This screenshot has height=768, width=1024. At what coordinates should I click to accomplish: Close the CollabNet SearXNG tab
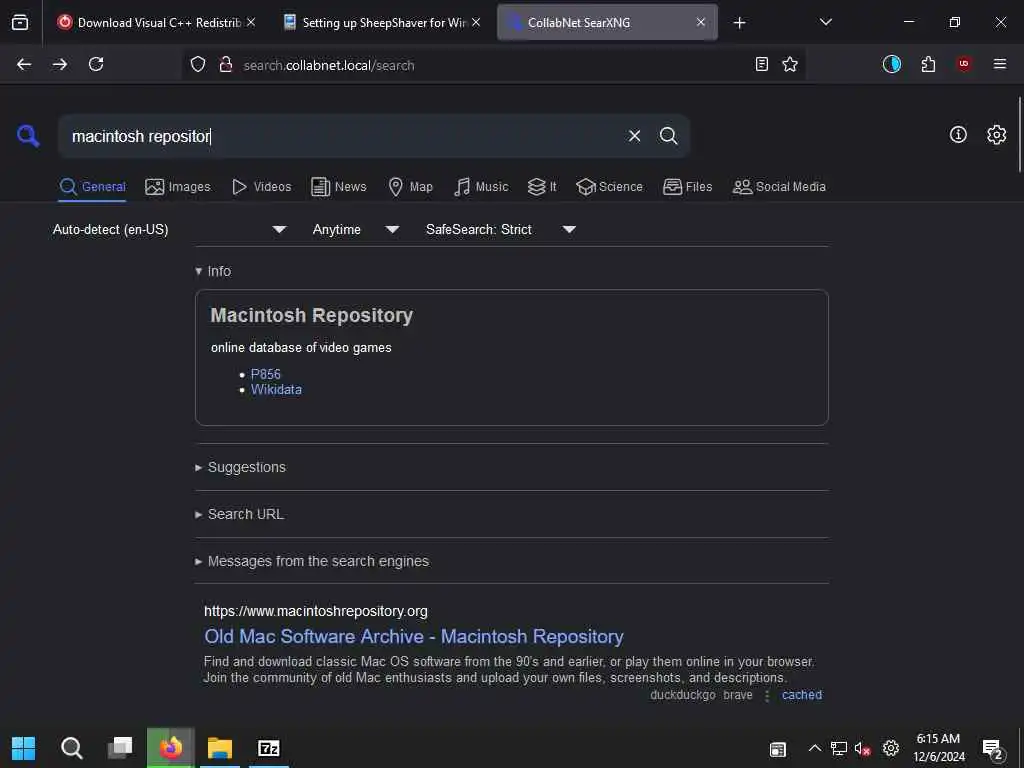701,22
